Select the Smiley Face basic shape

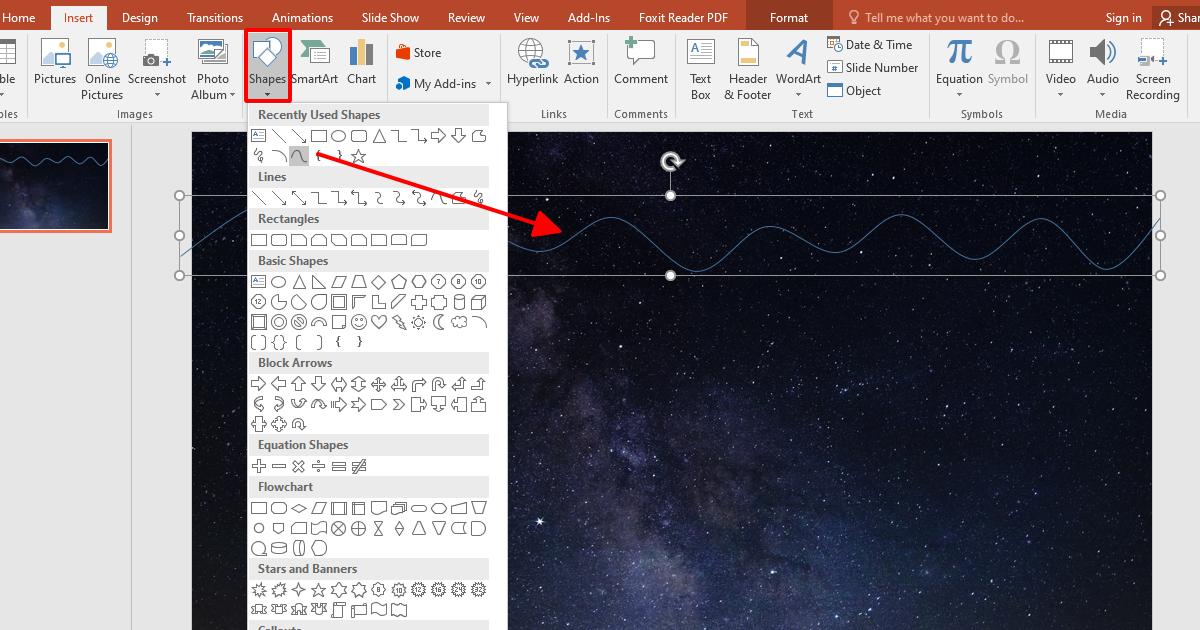358,322
